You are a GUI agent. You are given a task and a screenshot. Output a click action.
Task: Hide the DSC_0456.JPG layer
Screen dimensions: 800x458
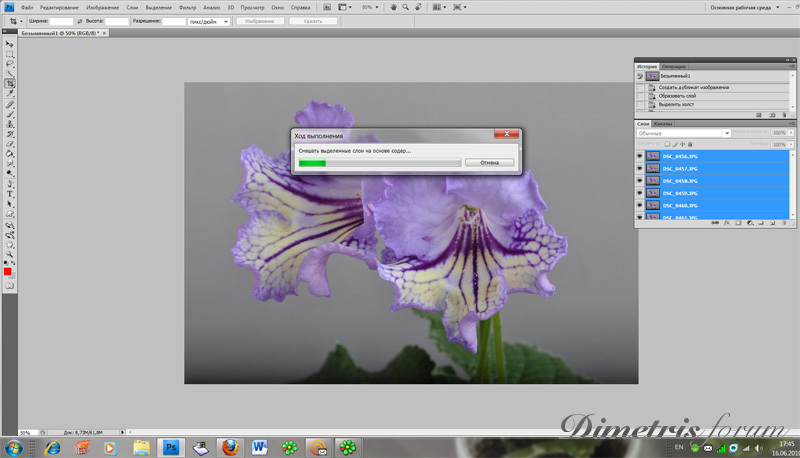[640, 156]
